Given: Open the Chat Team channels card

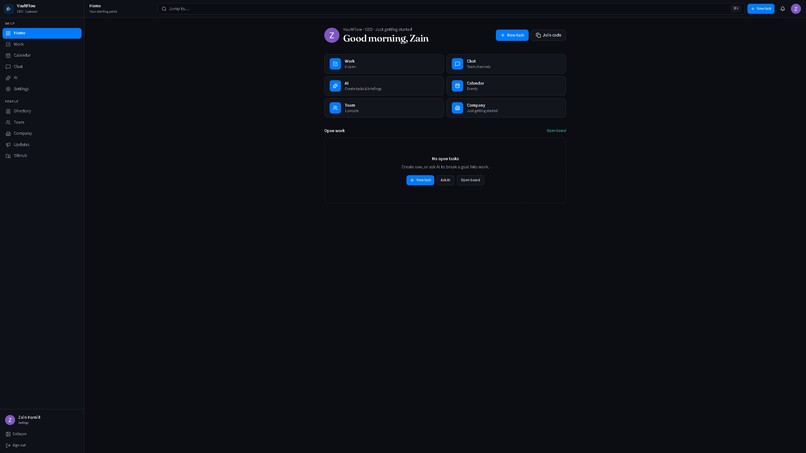Looking at the screenshot, I should click(x=506, y=64).
